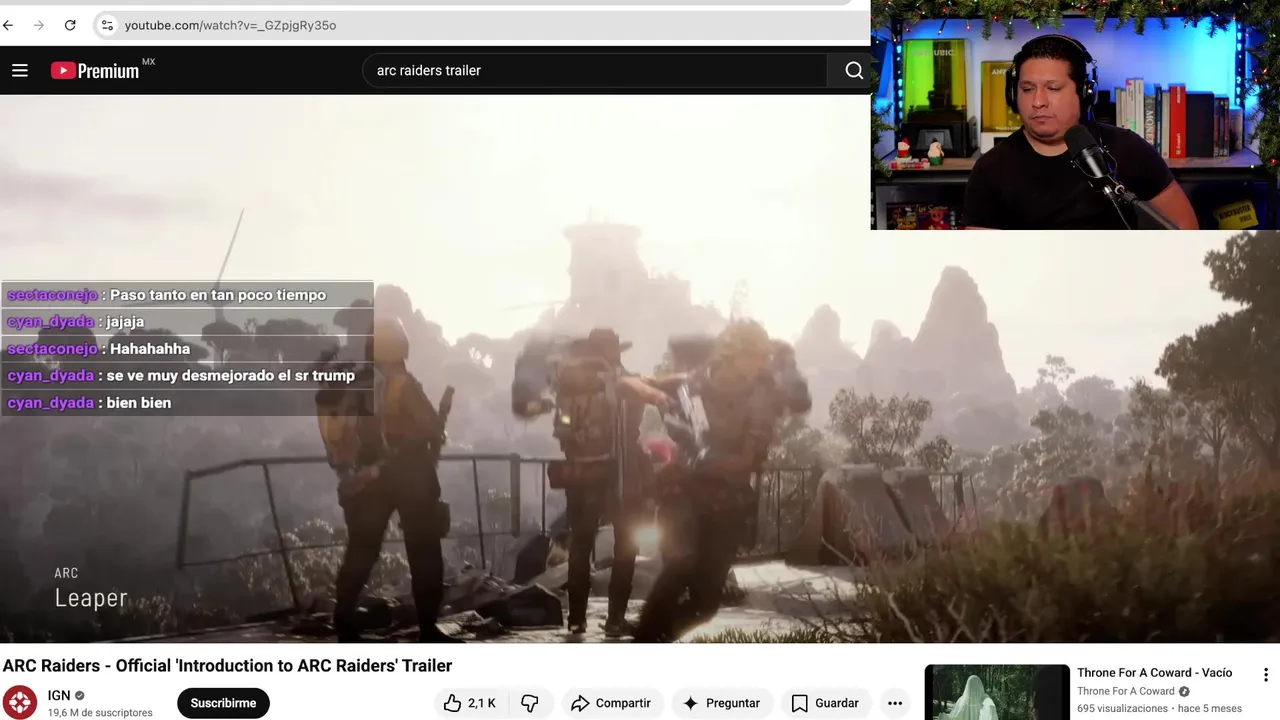Image resolution: width=1280 pixels, height=720 pixels.
Task: Reload the page with the refresh icon
Action: pos(70,25)
